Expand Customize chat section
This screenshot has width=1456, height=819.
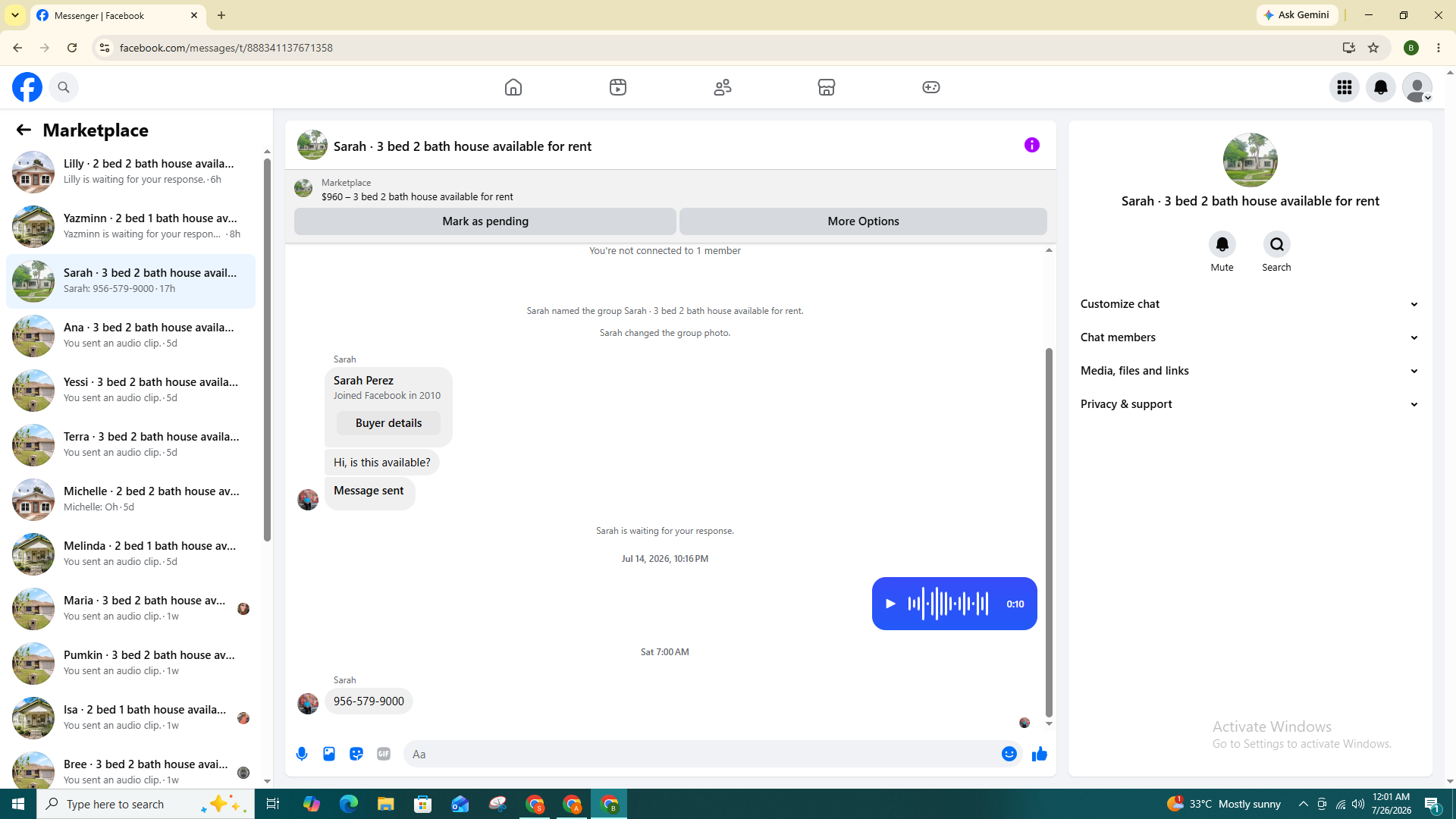tap(1250, 304)
